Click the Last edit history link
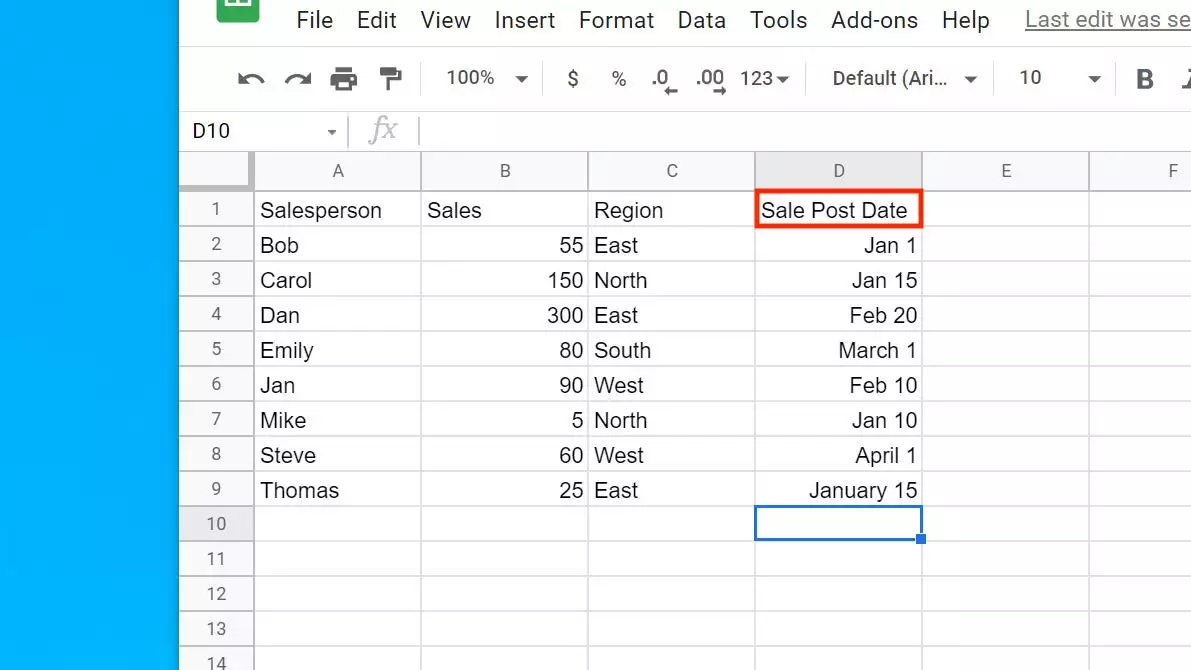Screen dimensions: 1191x670 point(1107,20)
